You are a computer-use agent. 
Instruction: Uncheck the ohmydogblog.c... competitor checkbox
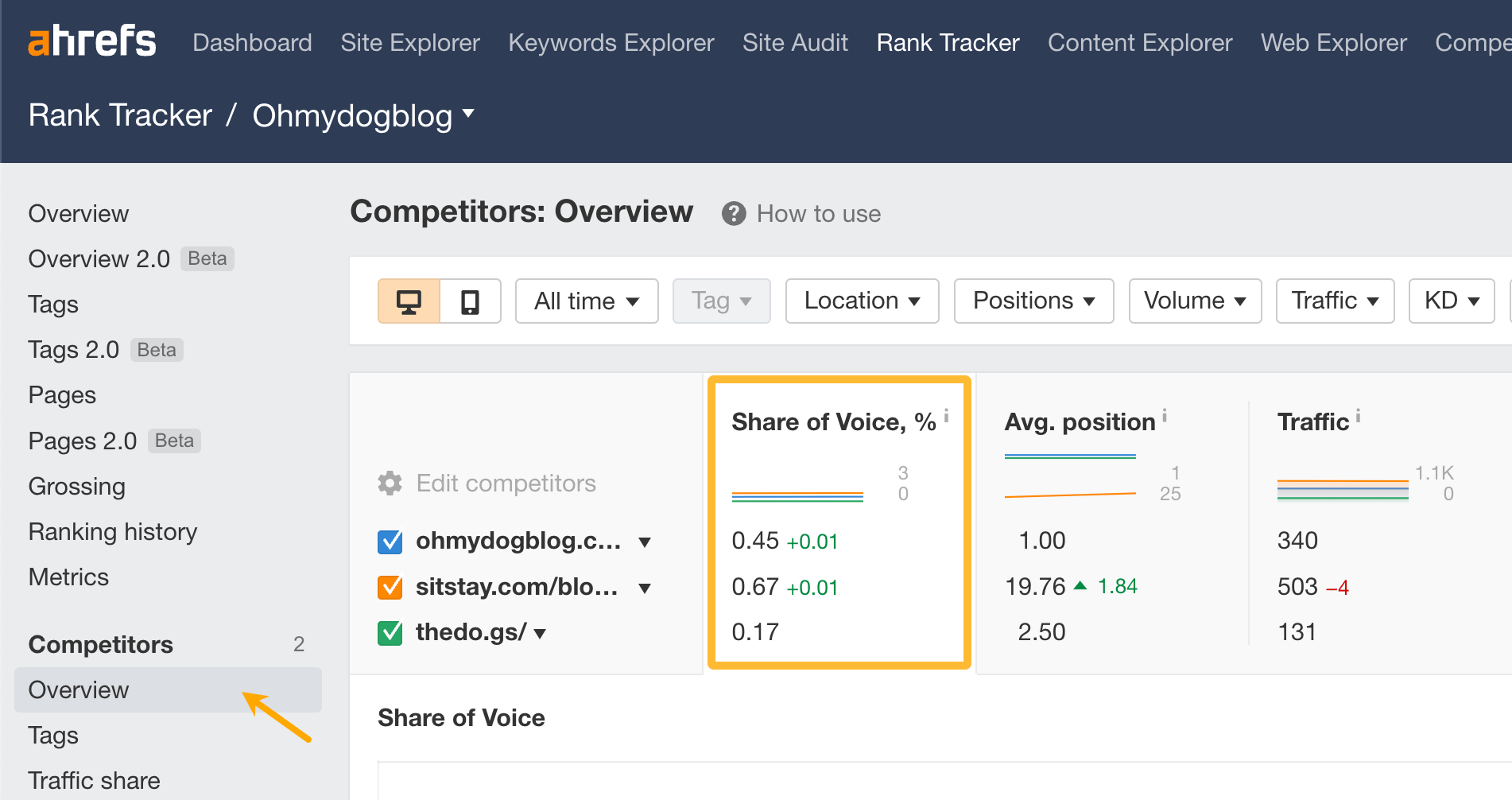(x=390, y=542)
